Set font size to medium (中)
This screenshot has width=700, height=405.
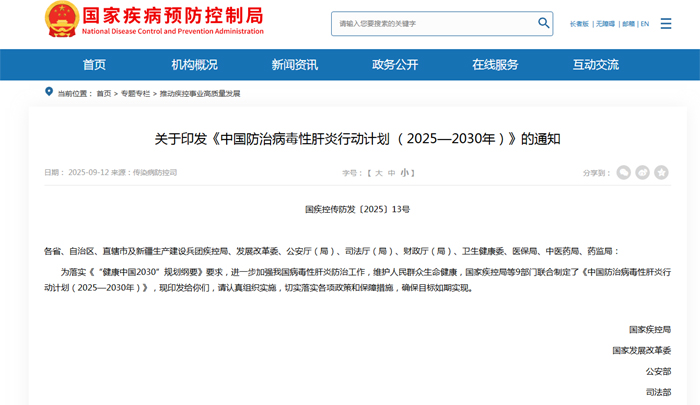pos(391,173)
